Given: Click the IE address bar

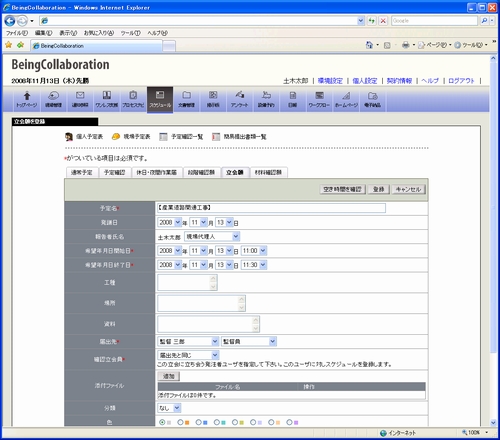Looking at the screenshot, I should pos(202,21).
